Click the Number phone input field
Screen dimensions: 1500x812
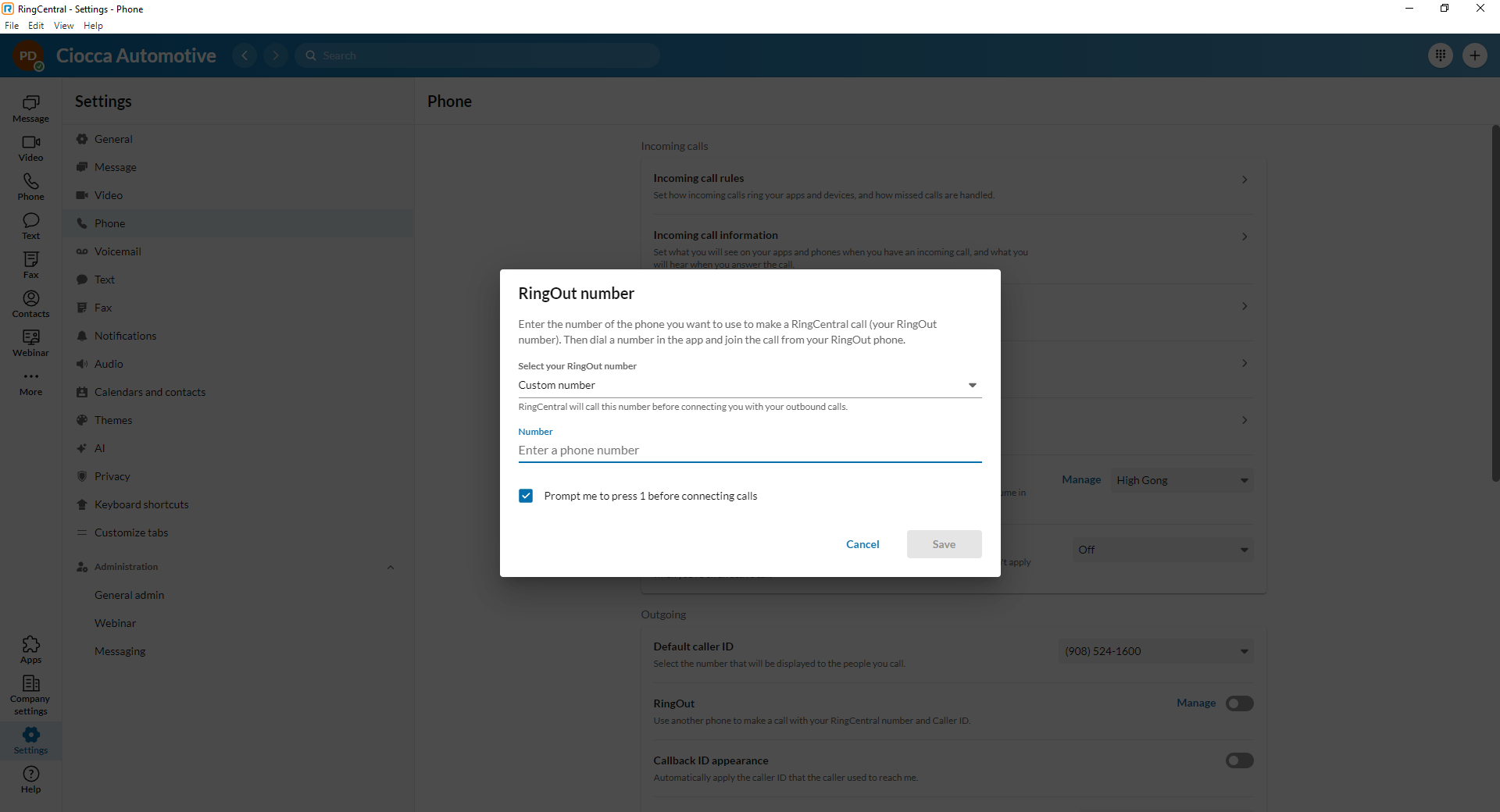click(x=749, y=451)
